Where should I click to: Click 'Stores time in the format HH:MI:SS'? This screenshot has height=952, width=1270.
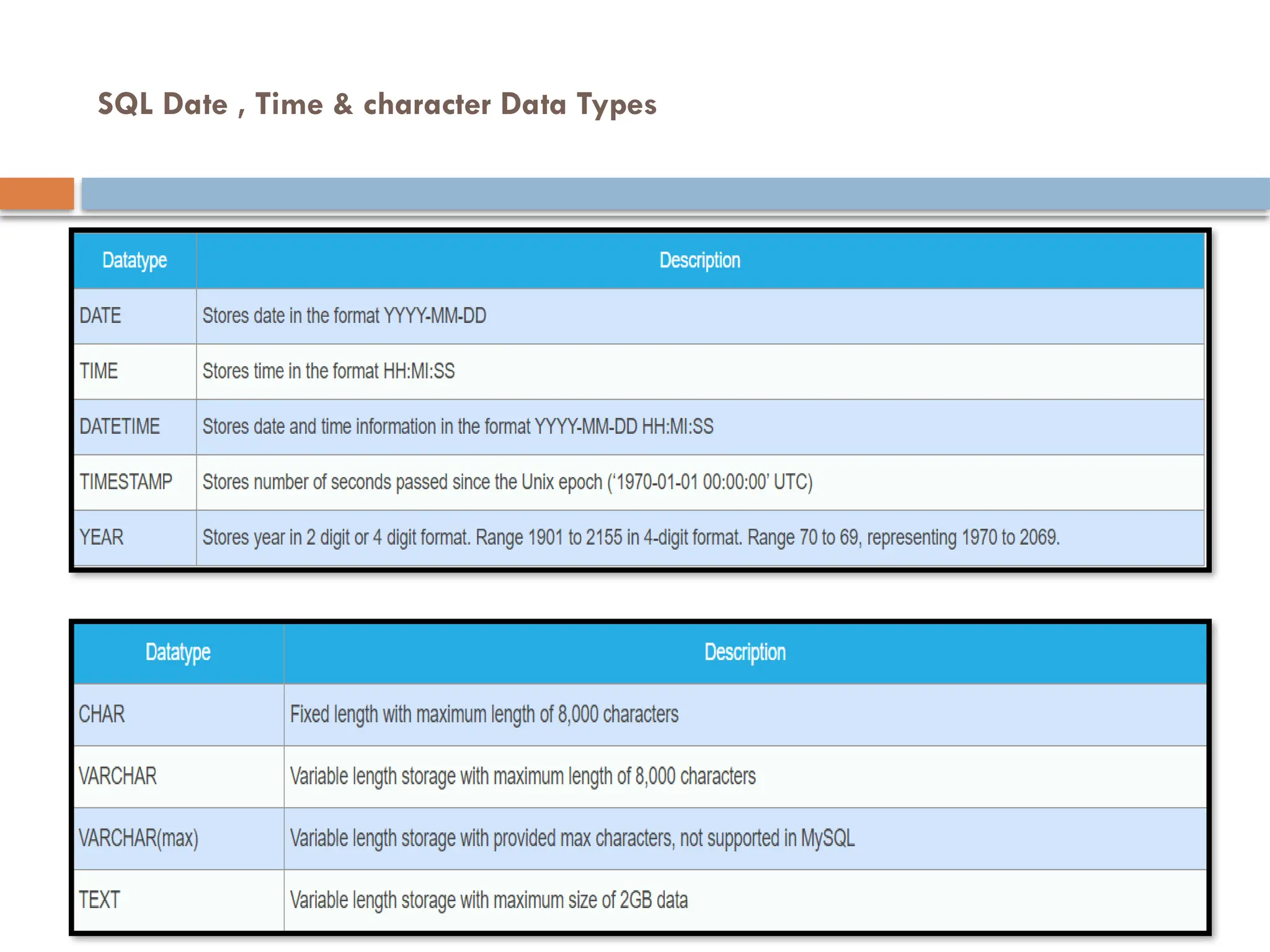(x=329, y=371)
